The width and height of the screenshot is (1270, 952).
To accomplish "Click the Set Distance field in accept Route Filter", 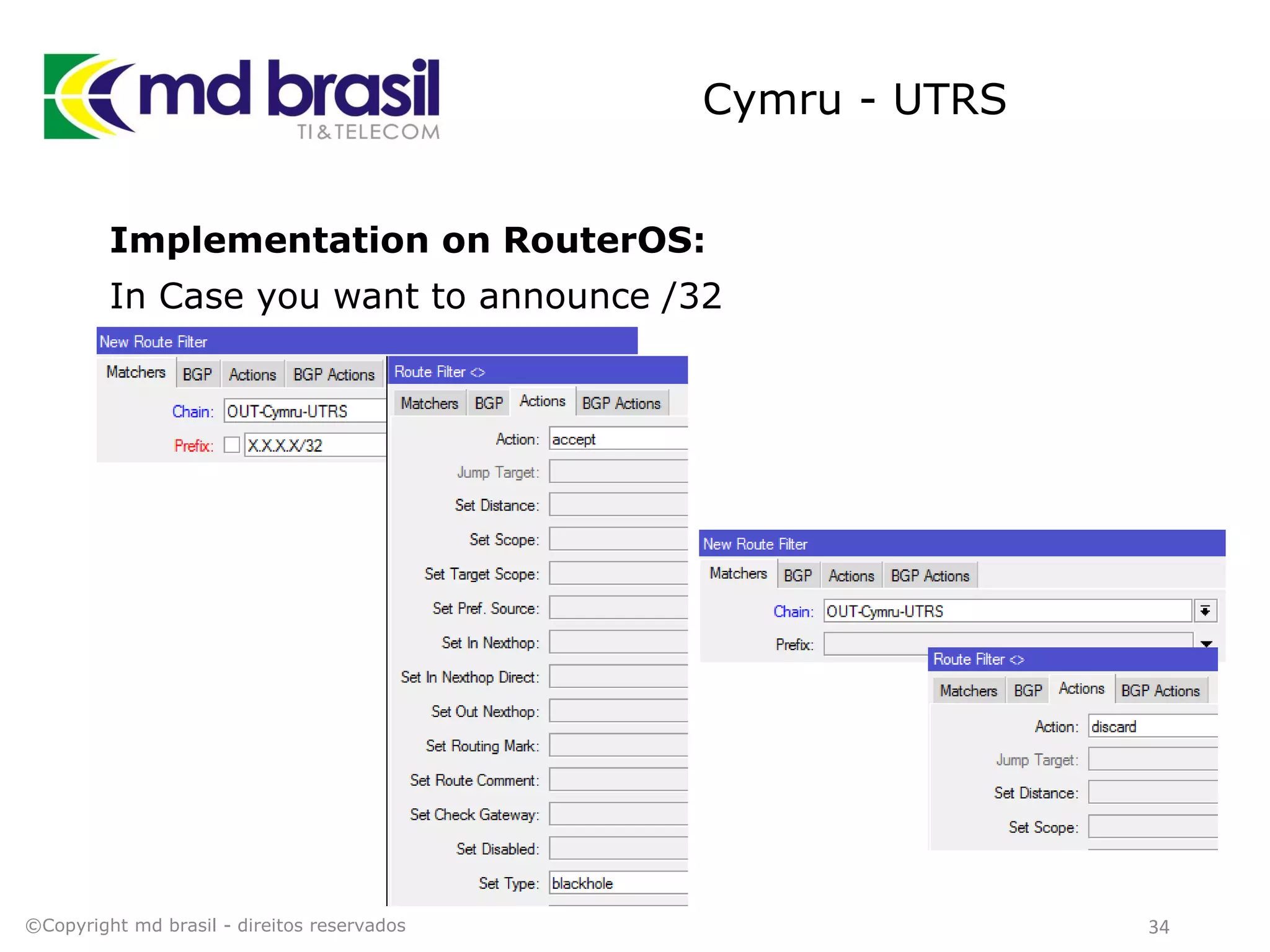I will coord(618,505).
